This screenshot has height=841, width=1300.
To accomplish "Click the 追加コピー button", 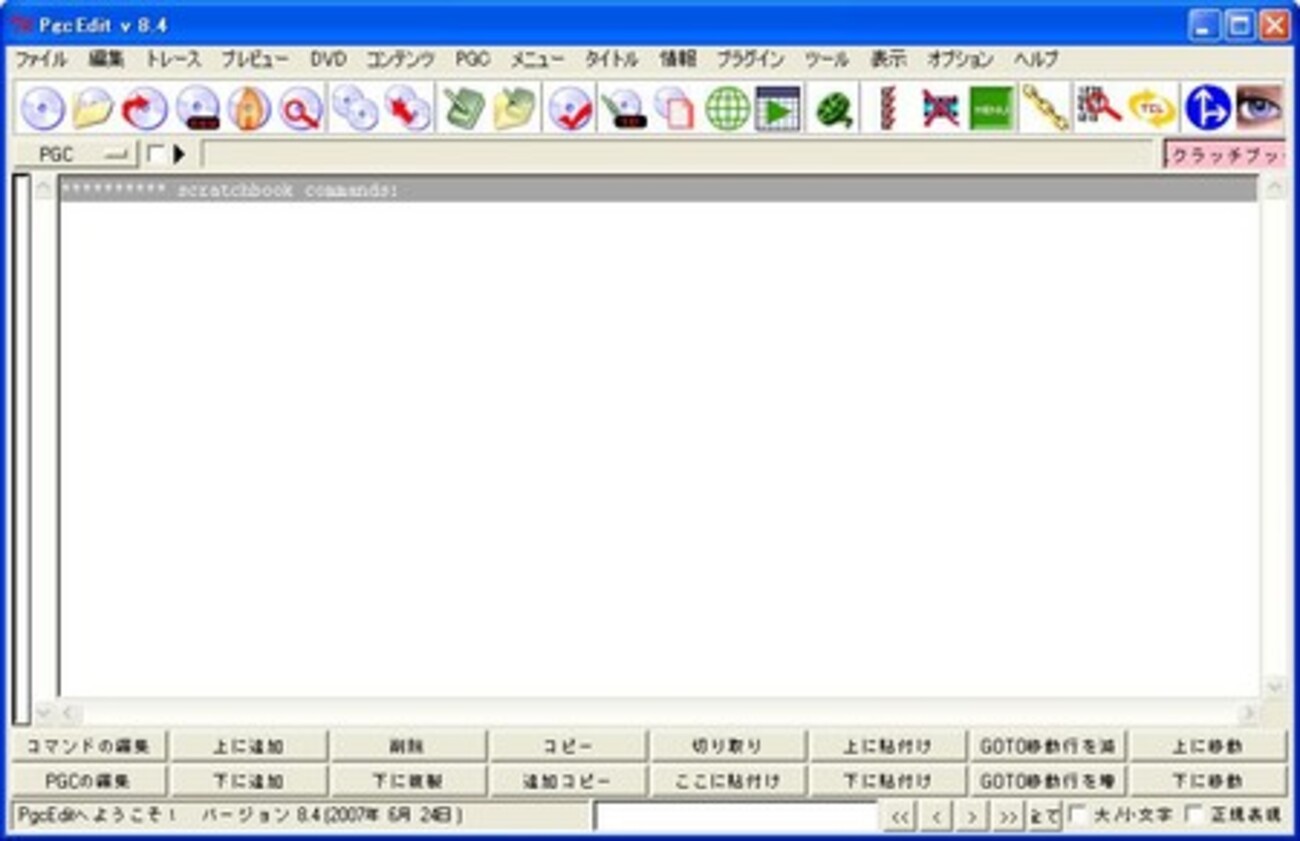I will [x=567, y=780].
